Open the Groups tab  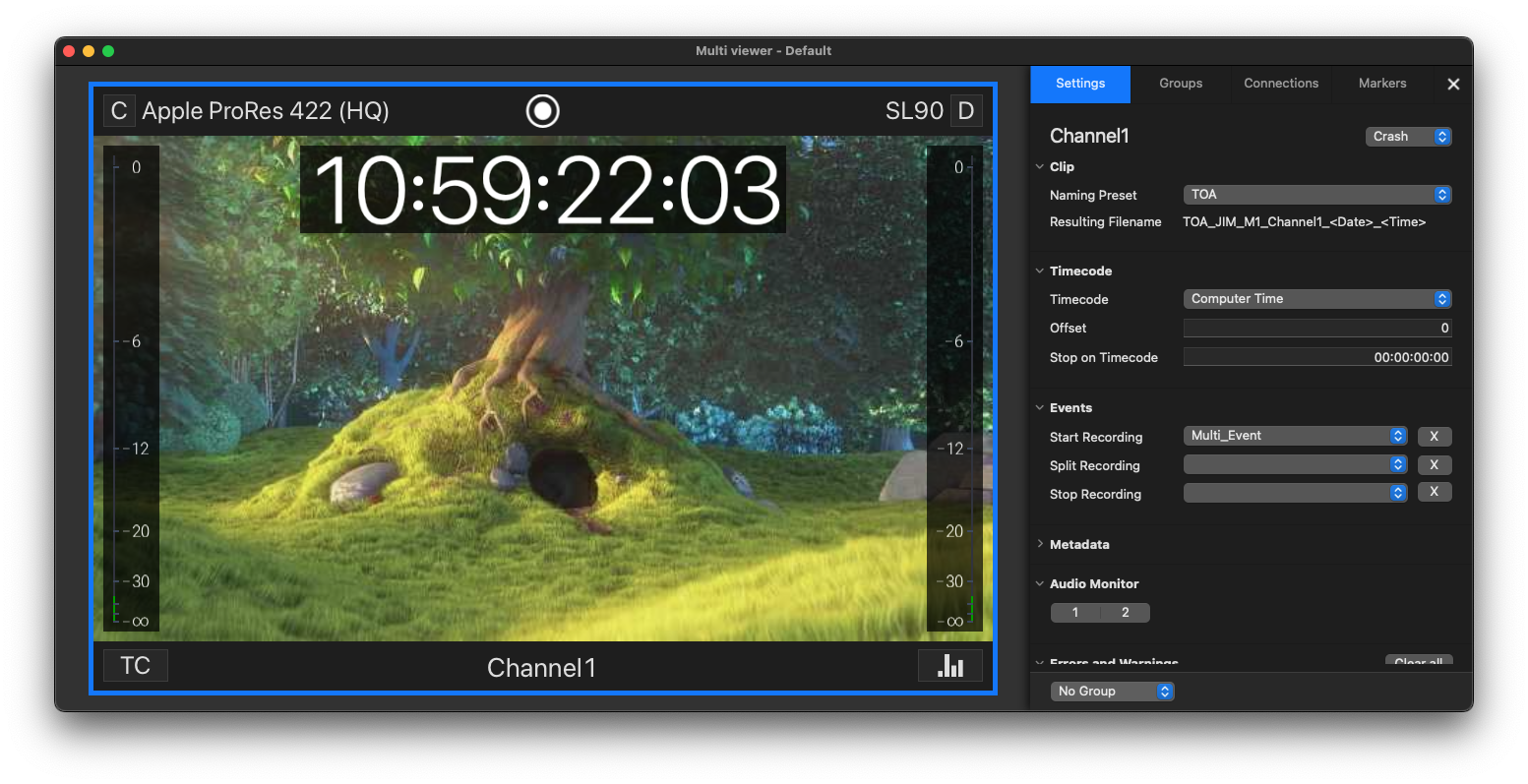tap(1181, 84)
